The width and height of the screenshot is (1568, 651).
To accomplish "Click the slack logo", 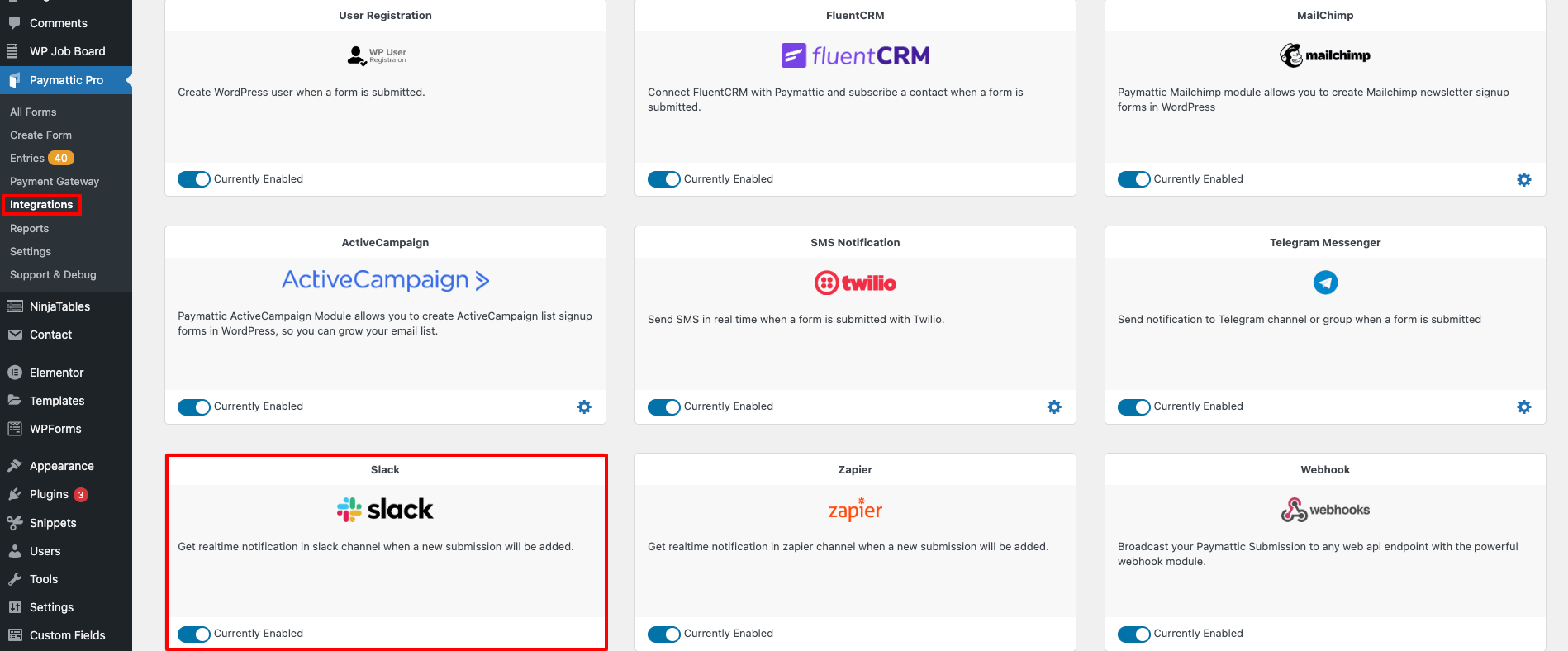I will tap(385, 509).
